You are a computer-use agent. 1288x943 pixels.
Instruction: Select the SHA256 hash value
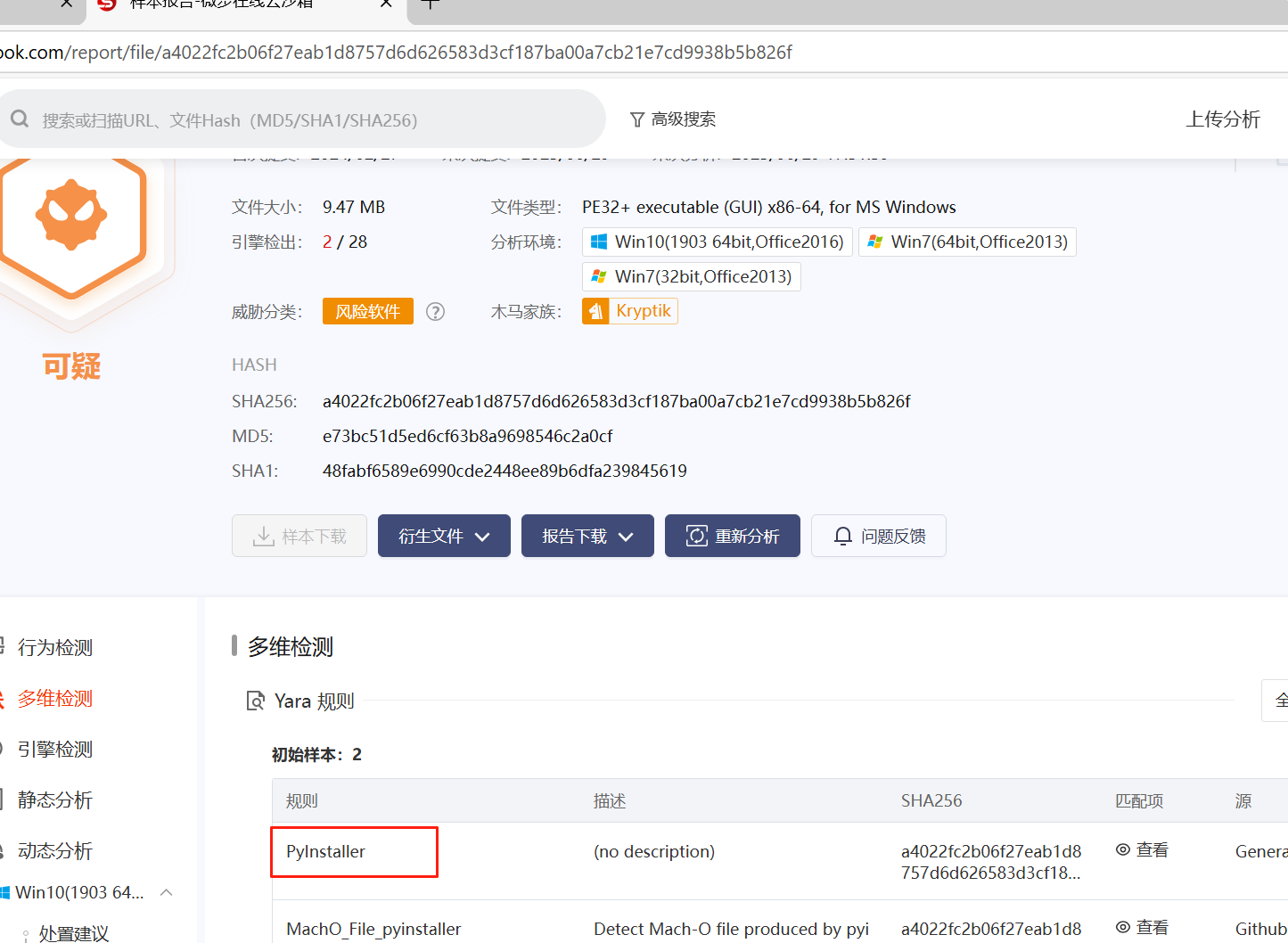tap(617, 401)
